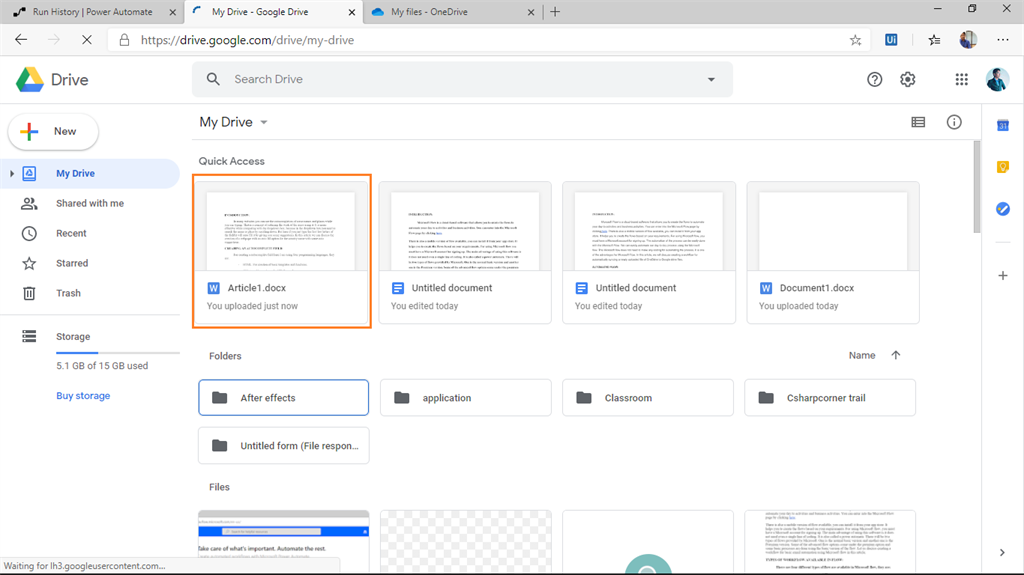Open the browser Settings and more menu
The height and width of the screenshot is (575, 1024).
(1003, 40)
